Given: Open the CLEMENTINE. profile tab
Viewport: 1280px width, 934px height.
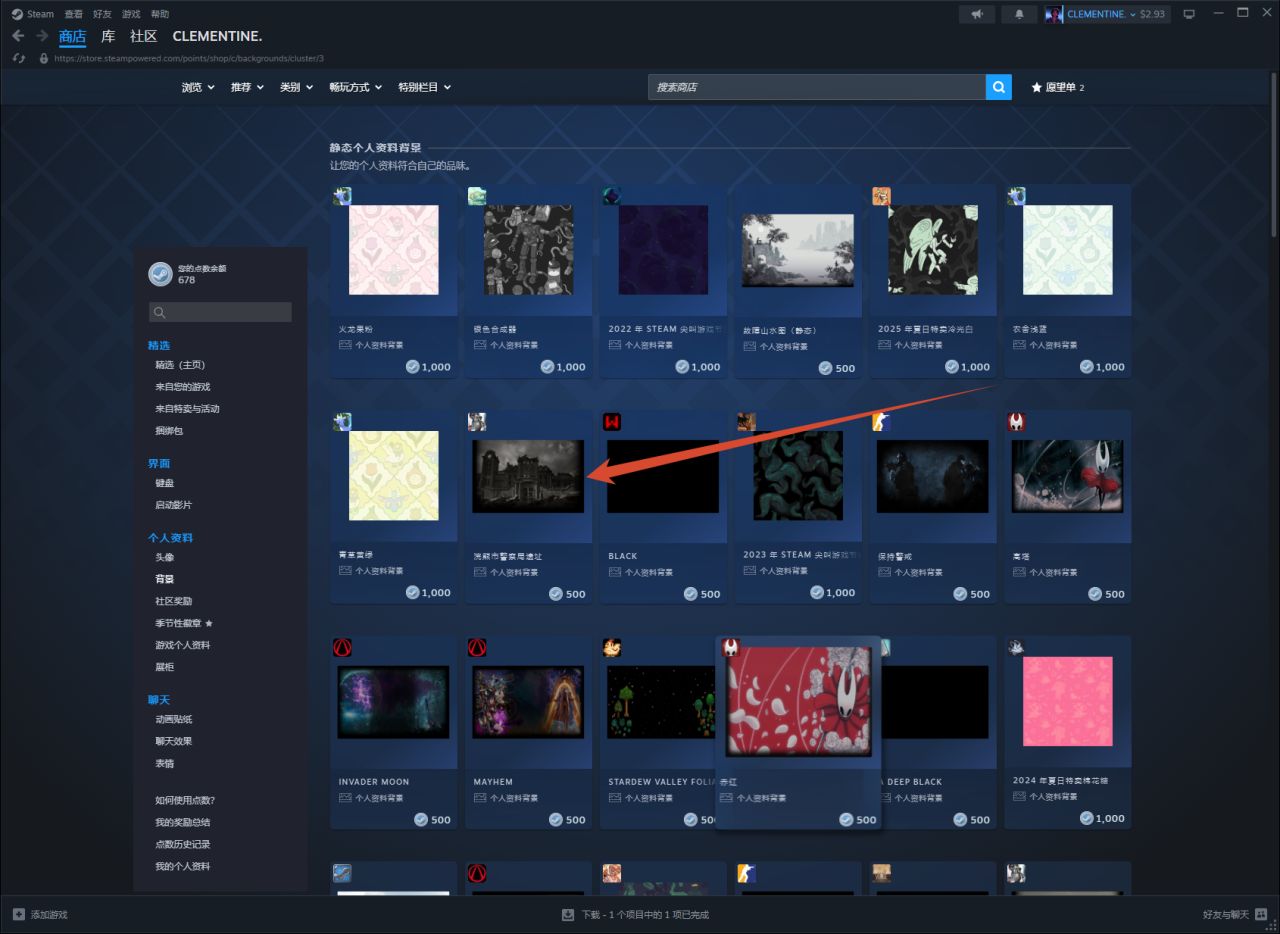Looking at the screenshot, I should point(217,36).
